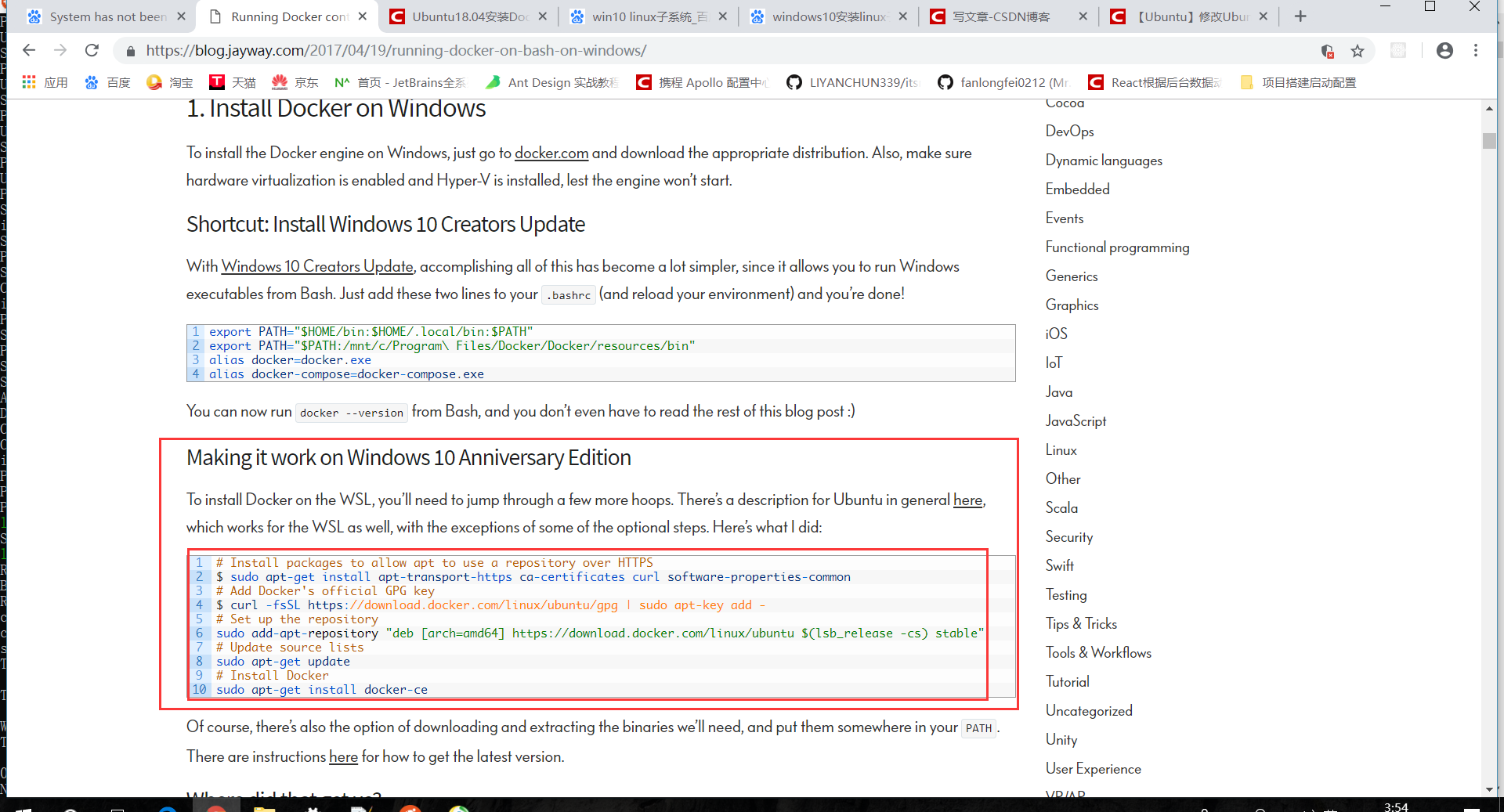
Task: Click the scrollbar down arrow
Action: (1489, 789)
